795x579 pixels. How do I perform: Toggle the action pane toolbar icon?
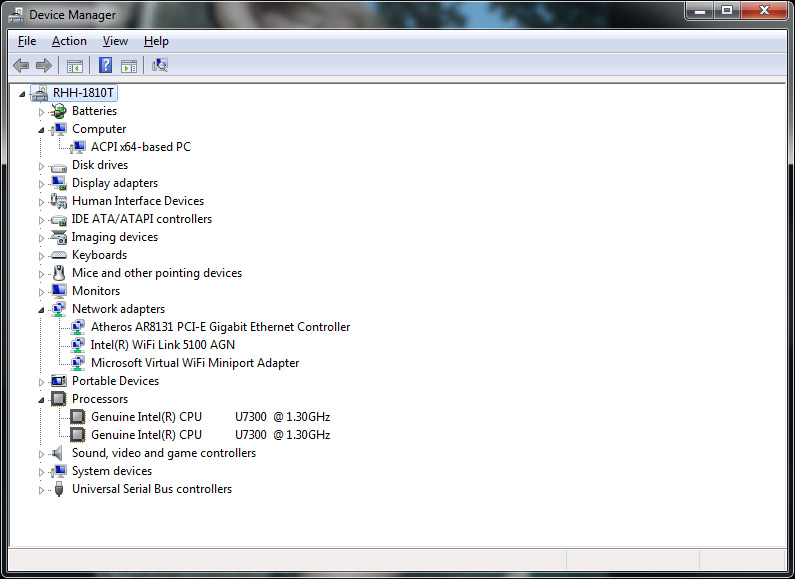[129, 65]
